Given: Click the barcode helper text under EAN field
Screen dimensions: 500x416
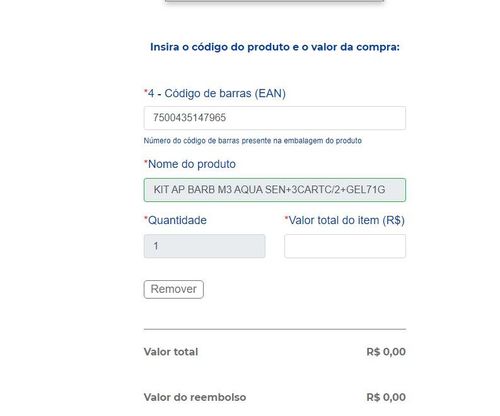Looking at the screenshot, I should (x=253, y=141).
